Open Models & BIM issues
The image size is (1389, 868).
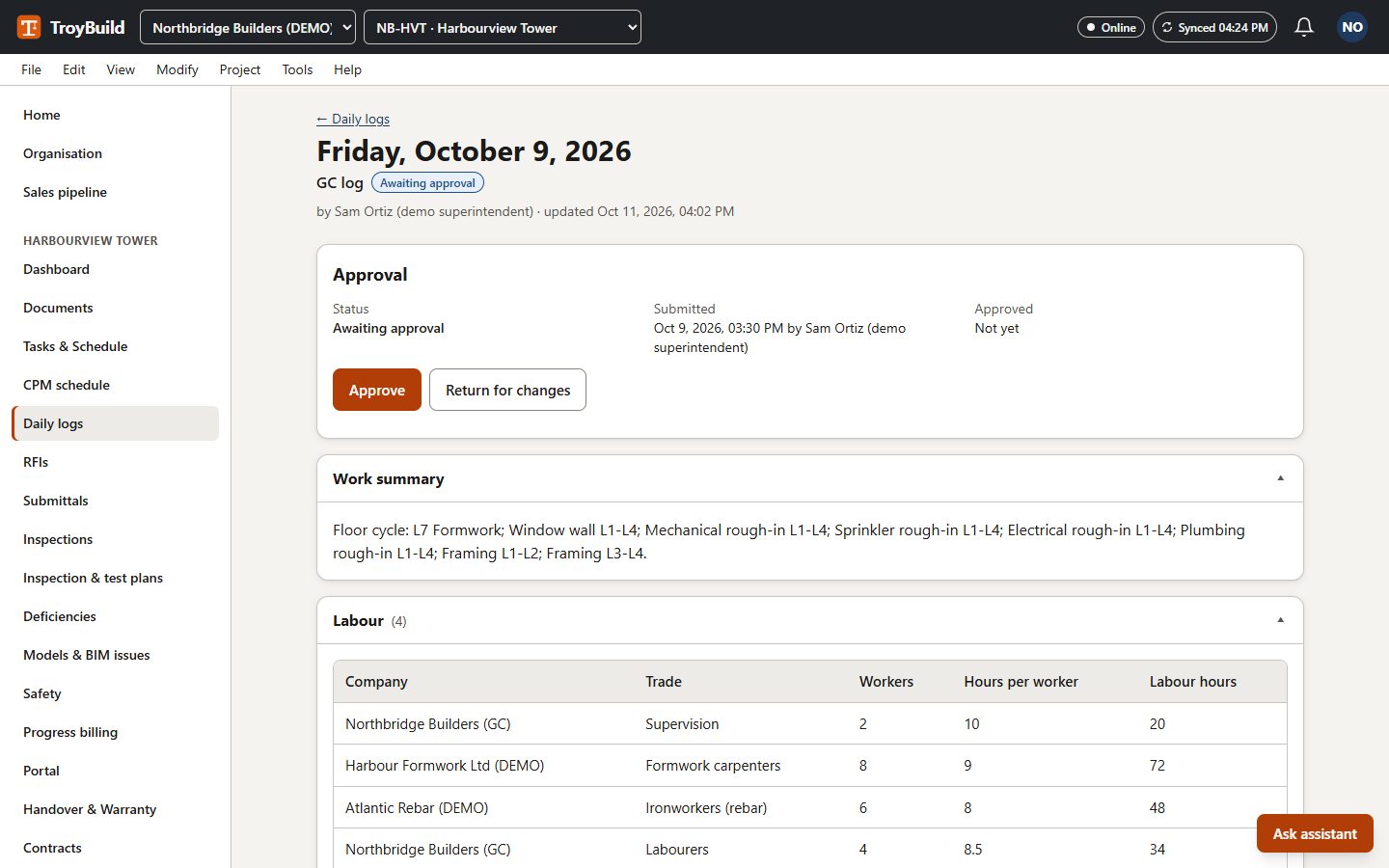116,655
